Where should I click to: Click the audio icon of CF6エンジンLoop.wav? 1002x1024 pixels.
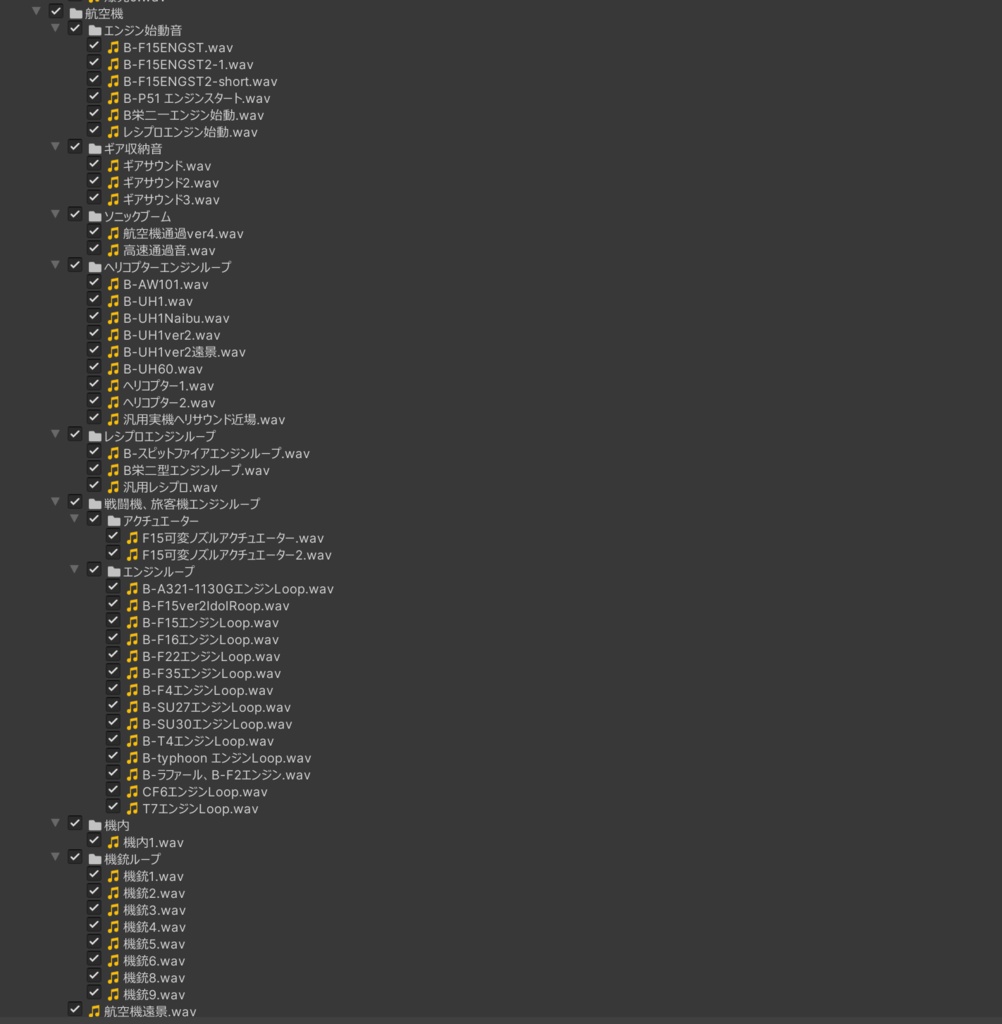point(133,792)
